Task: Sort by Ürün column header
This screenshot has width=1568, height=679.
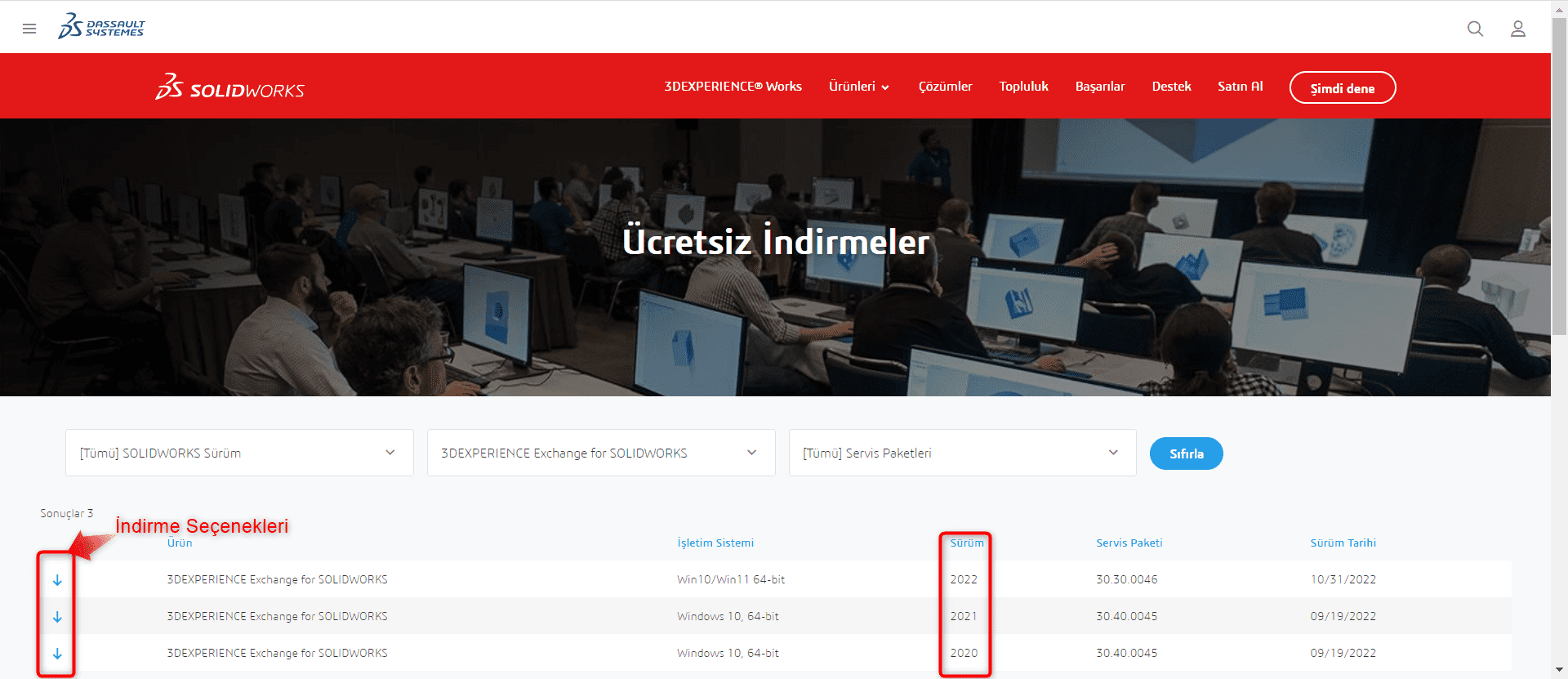Action: [x=180, y=543]
